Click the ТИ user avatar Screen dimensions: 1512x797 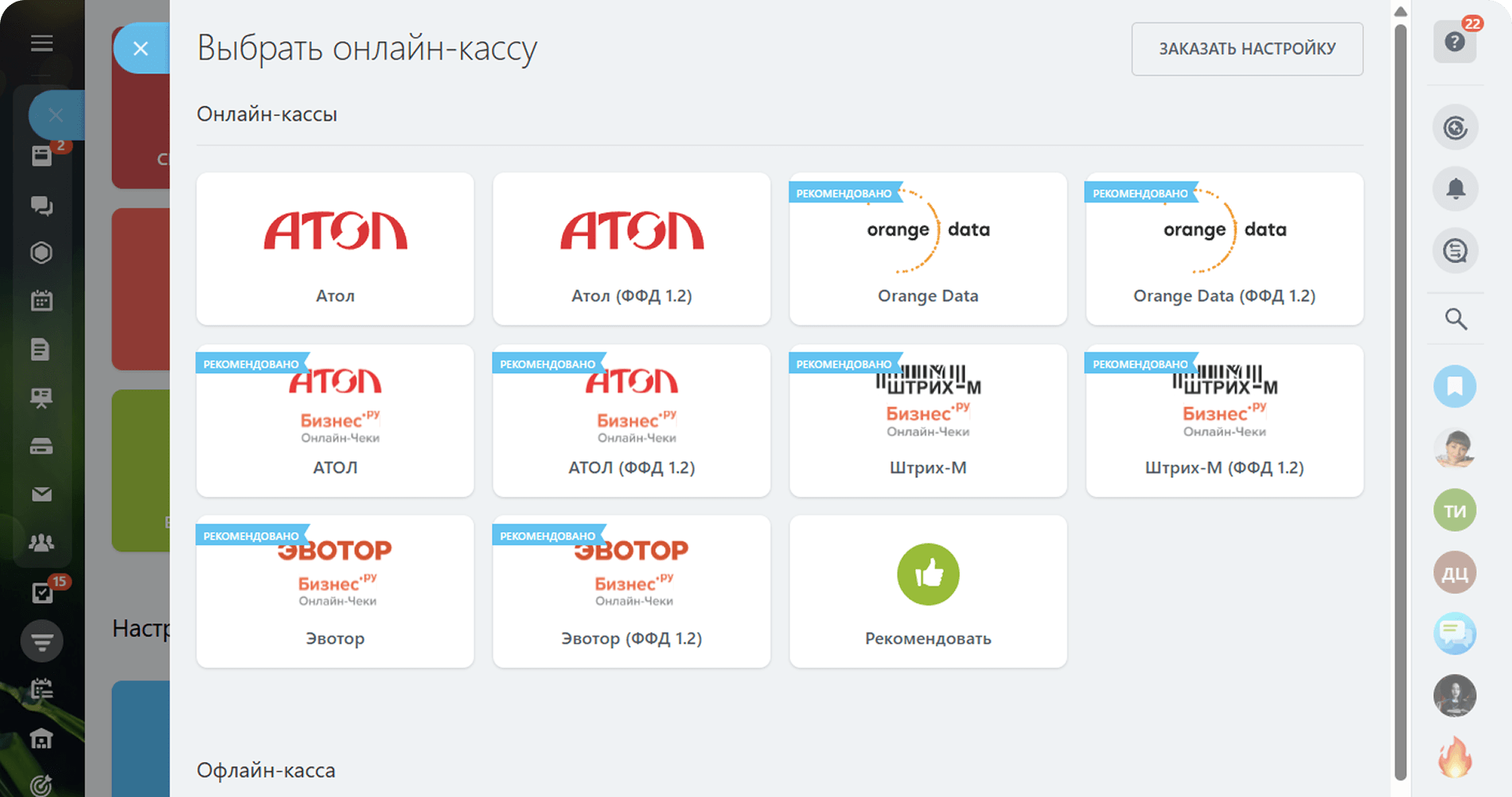click(1455, 511)
